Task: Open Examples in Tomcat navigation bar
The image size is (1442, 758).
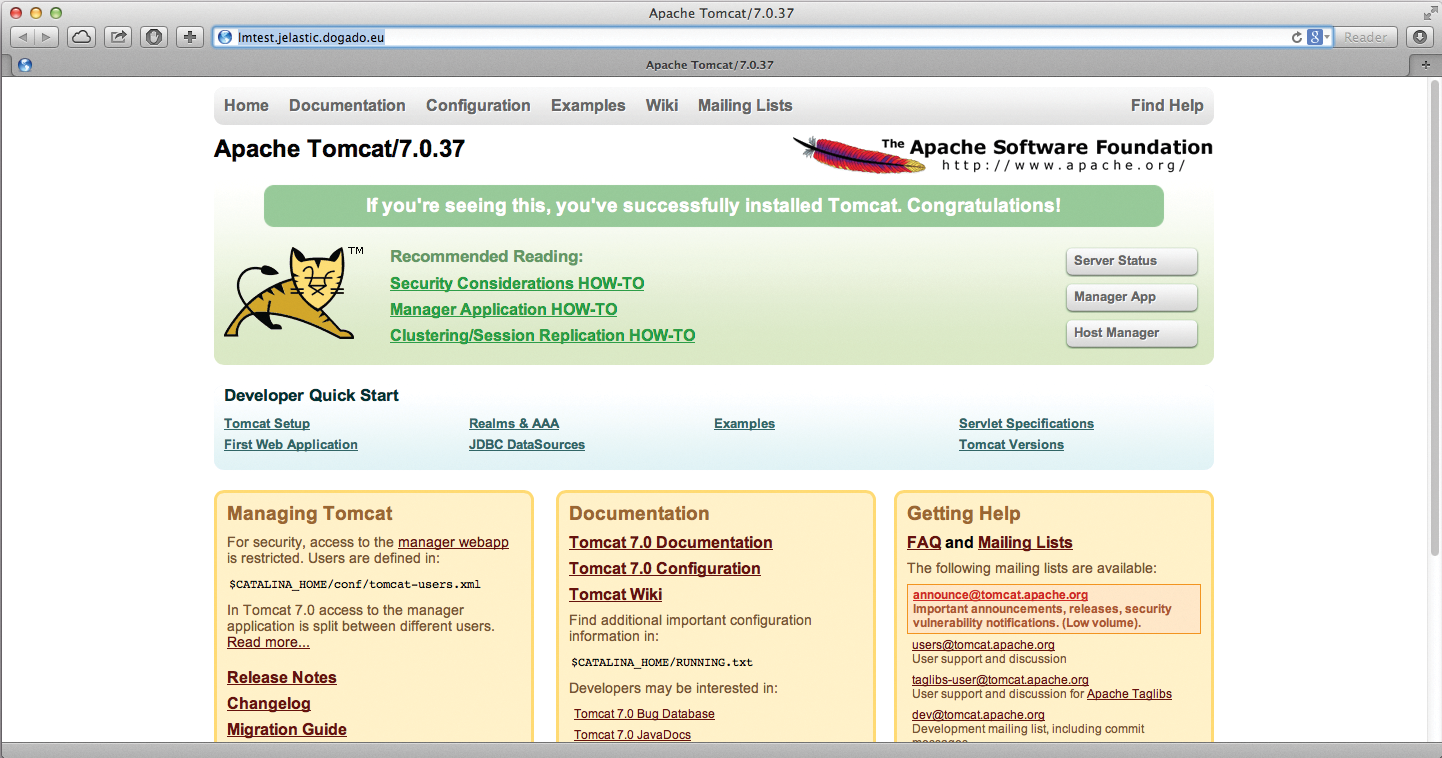Action: pos(588,105)
